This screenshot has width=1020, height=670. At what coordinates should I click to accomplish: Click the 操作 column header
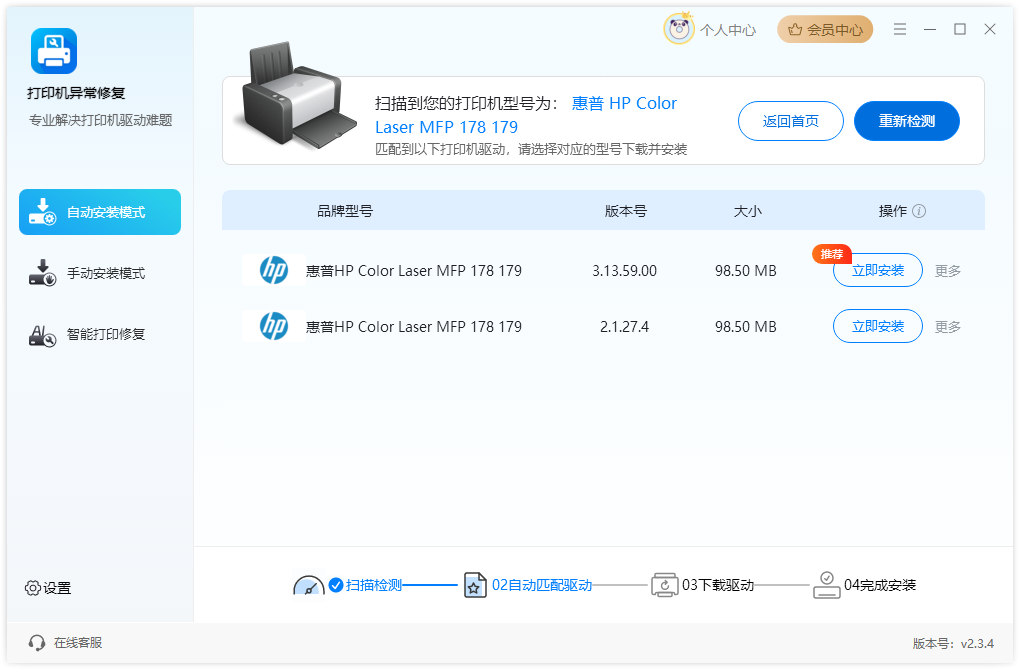892,211
